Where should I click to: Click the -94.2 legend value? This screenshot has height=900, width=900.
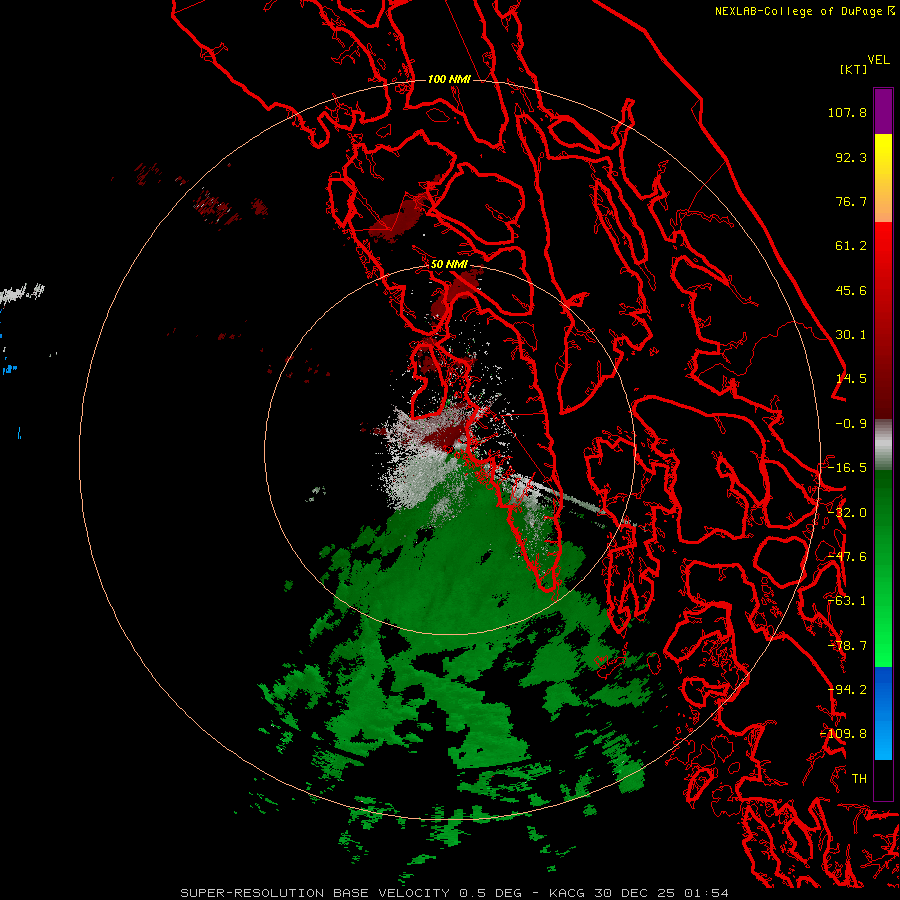(x=847, y=690)
